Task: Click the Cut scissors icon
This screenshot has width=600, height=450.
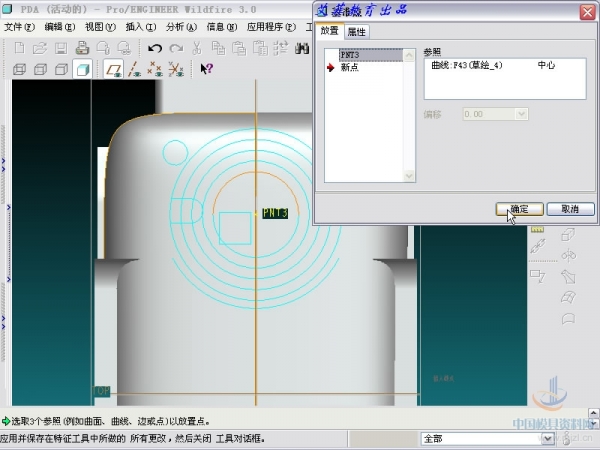Action: [x=197, y=49]
